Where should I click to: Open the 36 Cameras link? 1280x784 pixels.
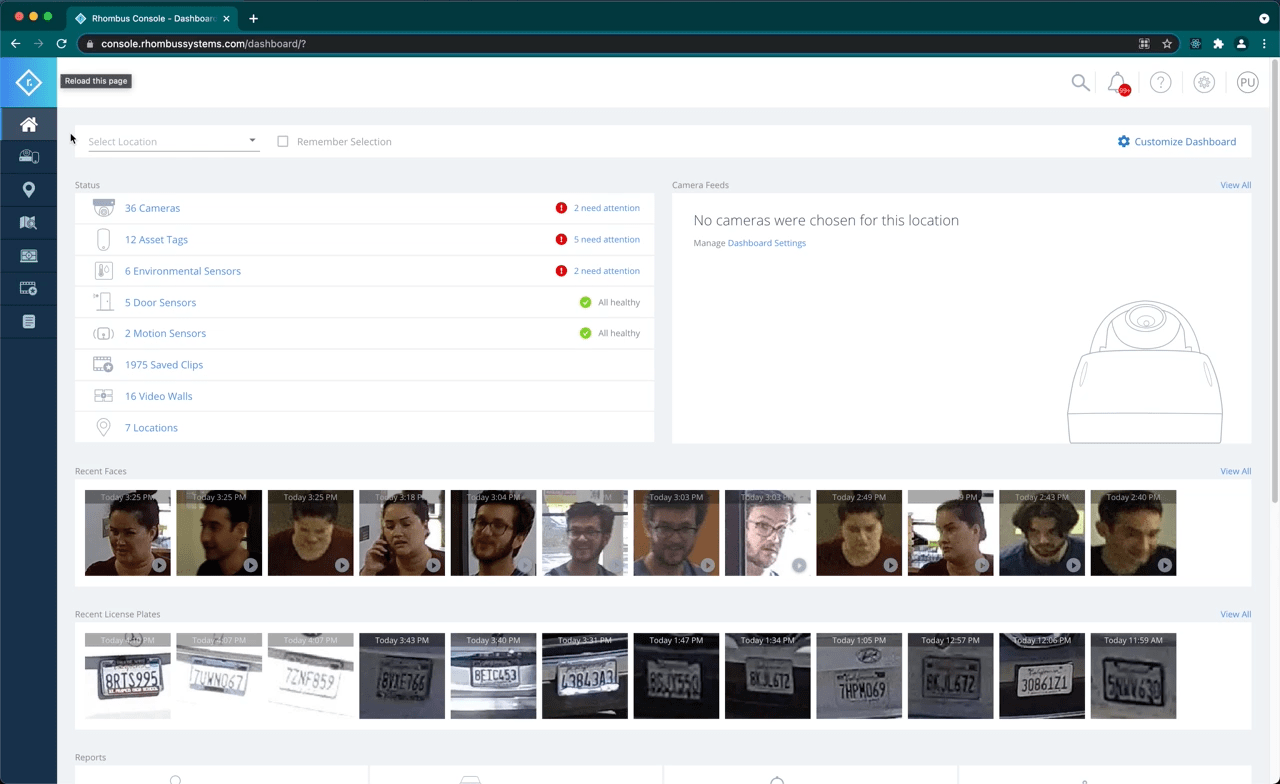(152, 208)
